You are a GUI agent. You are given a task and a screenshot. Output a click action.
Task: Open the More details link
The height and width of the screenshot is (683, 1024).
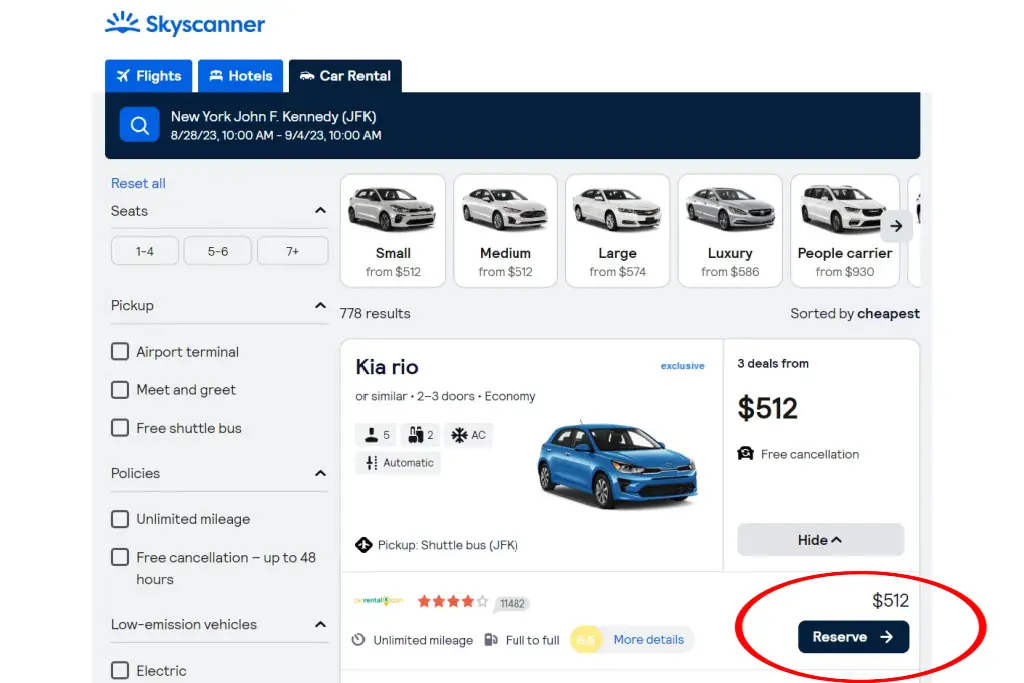pyautogui.click(x=648, y=640)
